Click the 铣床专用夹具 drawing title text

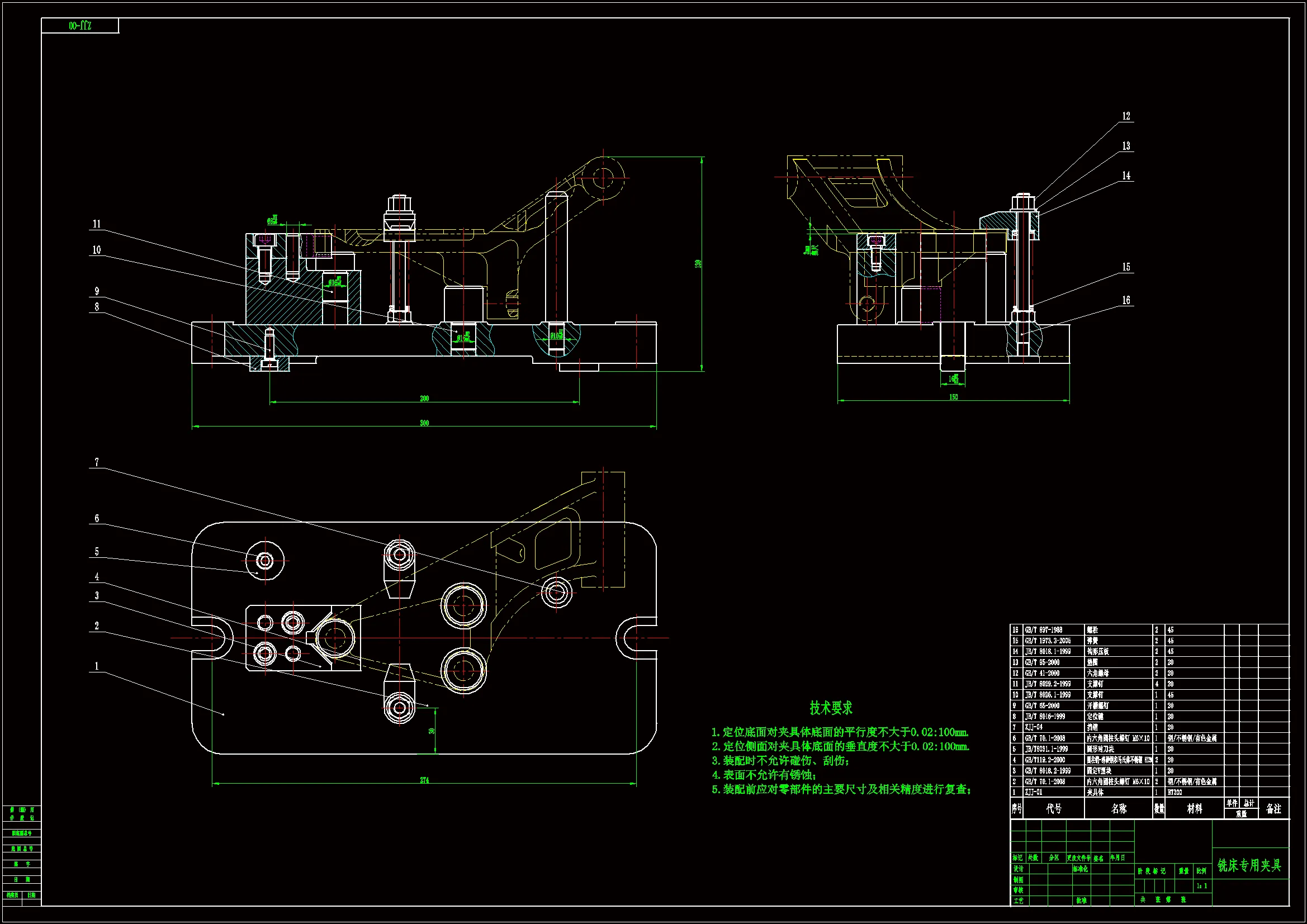1249,865
